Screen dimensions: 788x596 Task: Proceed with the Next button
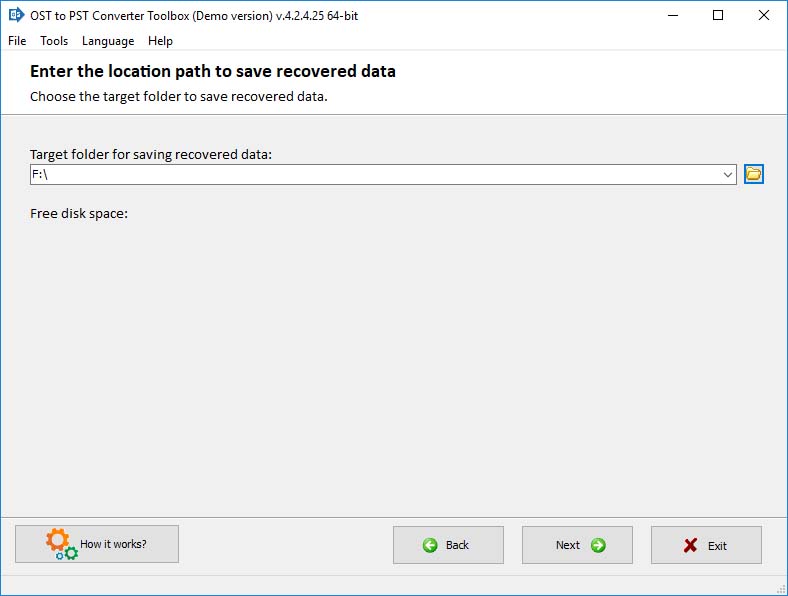[x=577, y=545]
